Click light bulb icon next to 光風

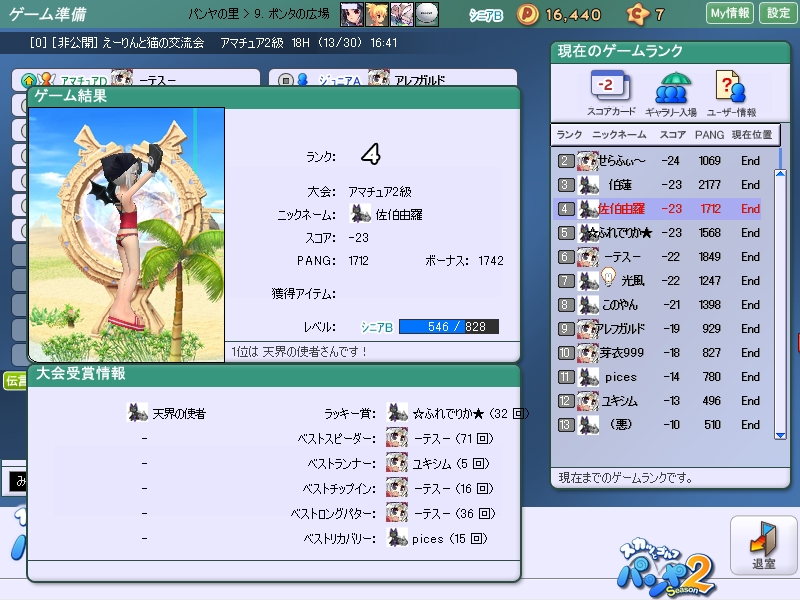pyautogui.click(x=608, y=277)
